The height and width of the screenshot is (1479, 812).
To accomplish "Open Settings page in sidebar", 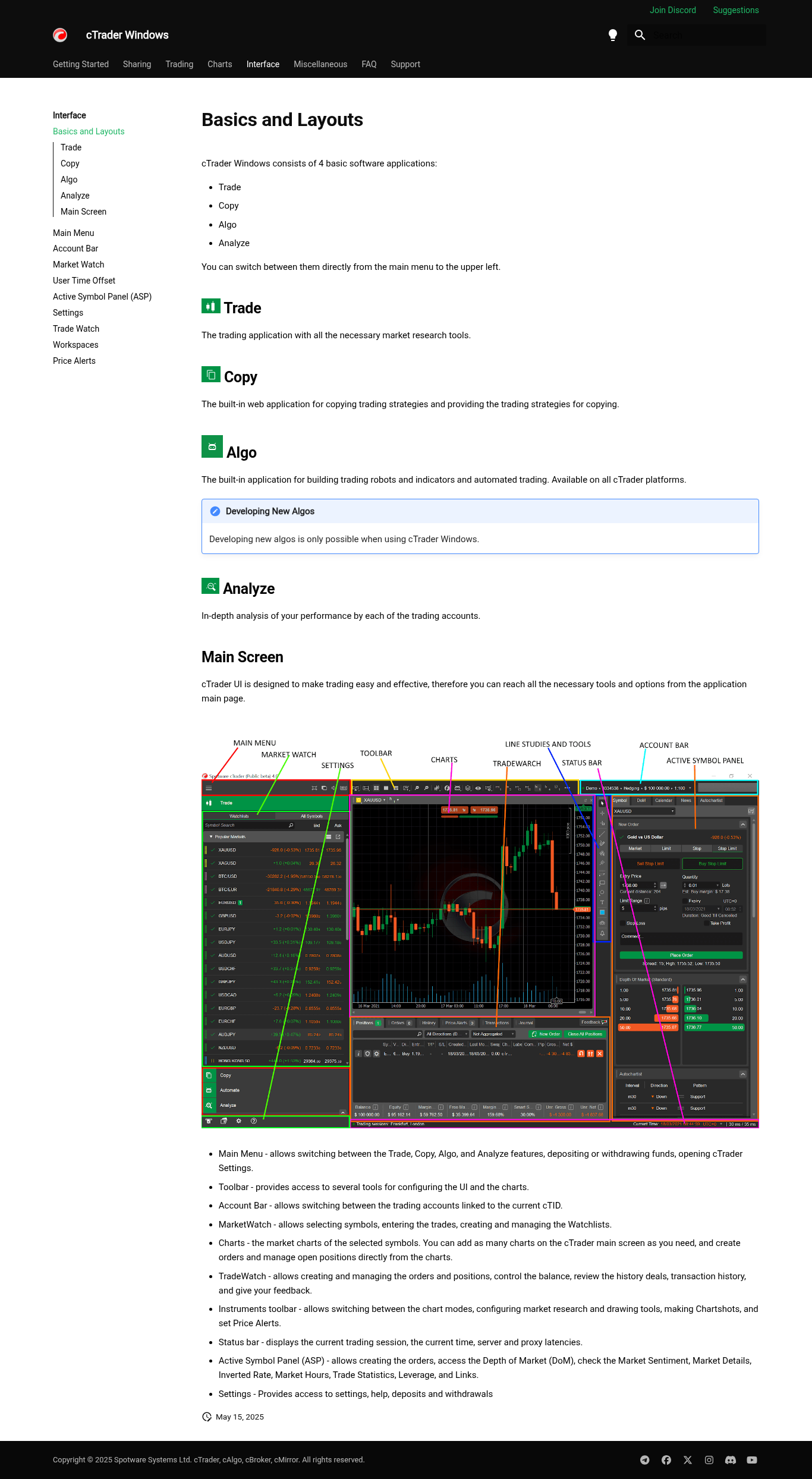I will pyautogui.click(x=68, y=313).
